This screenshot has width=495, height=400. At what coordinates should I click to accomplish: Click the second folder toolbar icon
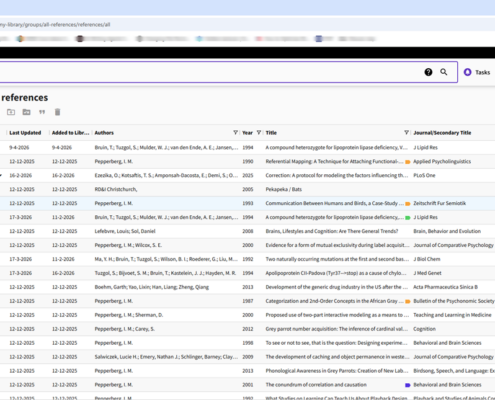[x=27, y=112]
